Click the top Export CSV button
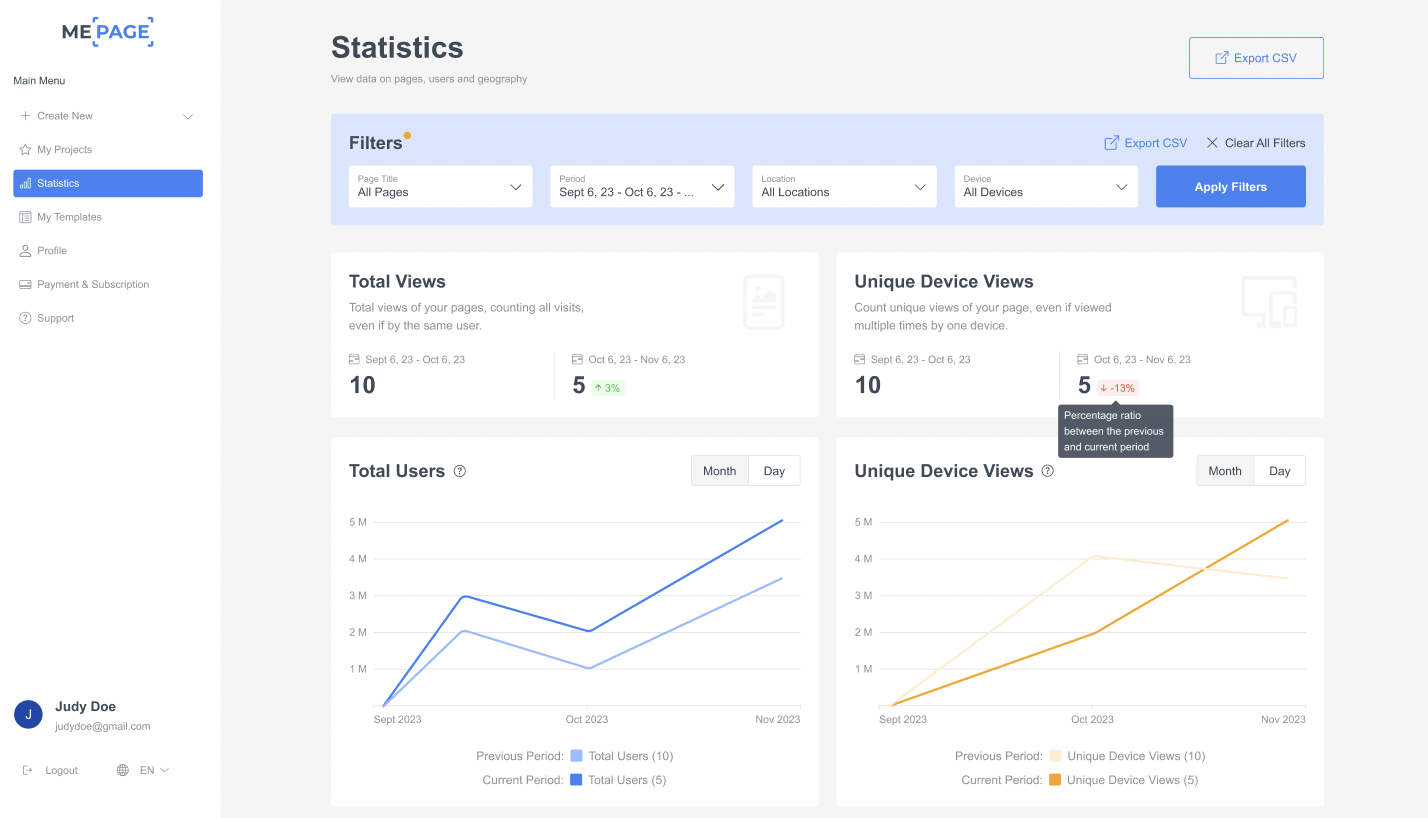Viewport: 1428px width, 818px height. coord(1256,58)
